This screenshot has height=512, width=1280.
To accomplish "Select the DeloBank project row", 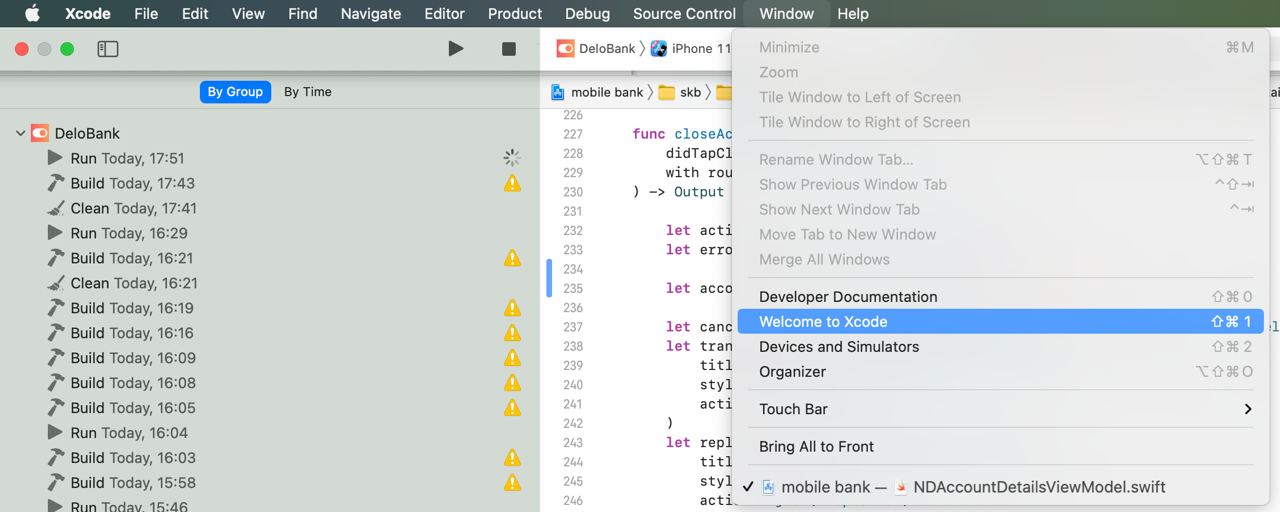I will point(270,133).
